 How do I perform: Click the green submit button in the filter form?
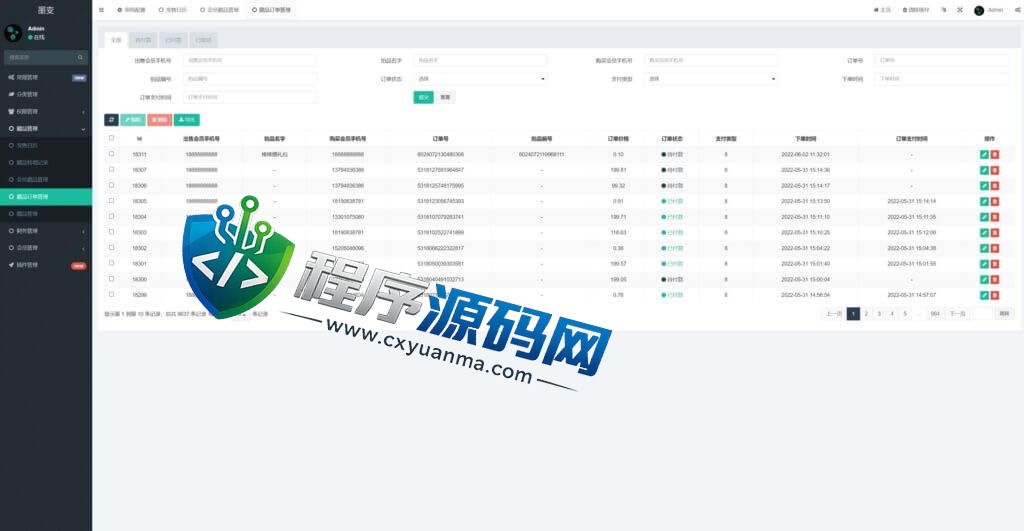(423, 97)
